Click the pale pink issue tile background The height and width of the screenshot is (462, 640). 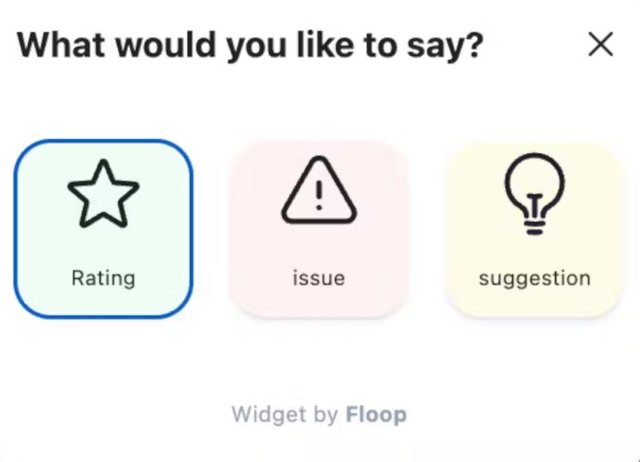[x=319, y=245]
